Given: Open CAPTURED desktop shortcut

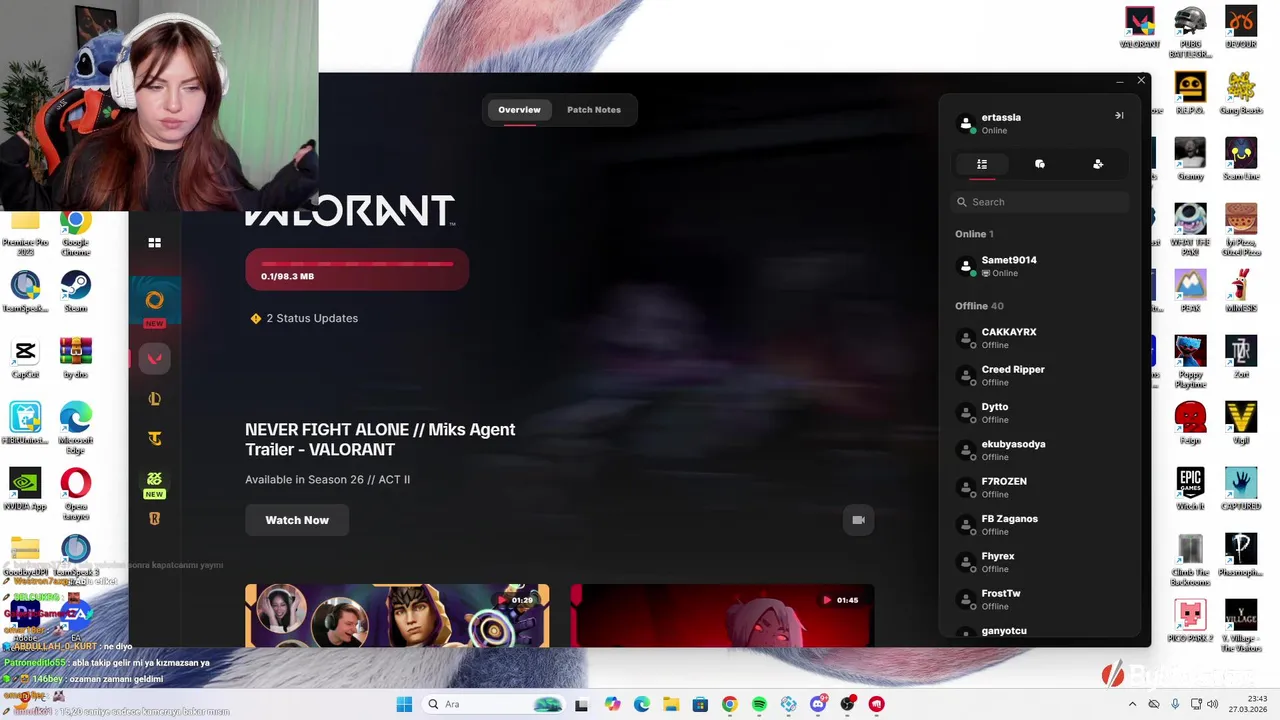Looking at the screenshot, I should [x=1241, y=490].
